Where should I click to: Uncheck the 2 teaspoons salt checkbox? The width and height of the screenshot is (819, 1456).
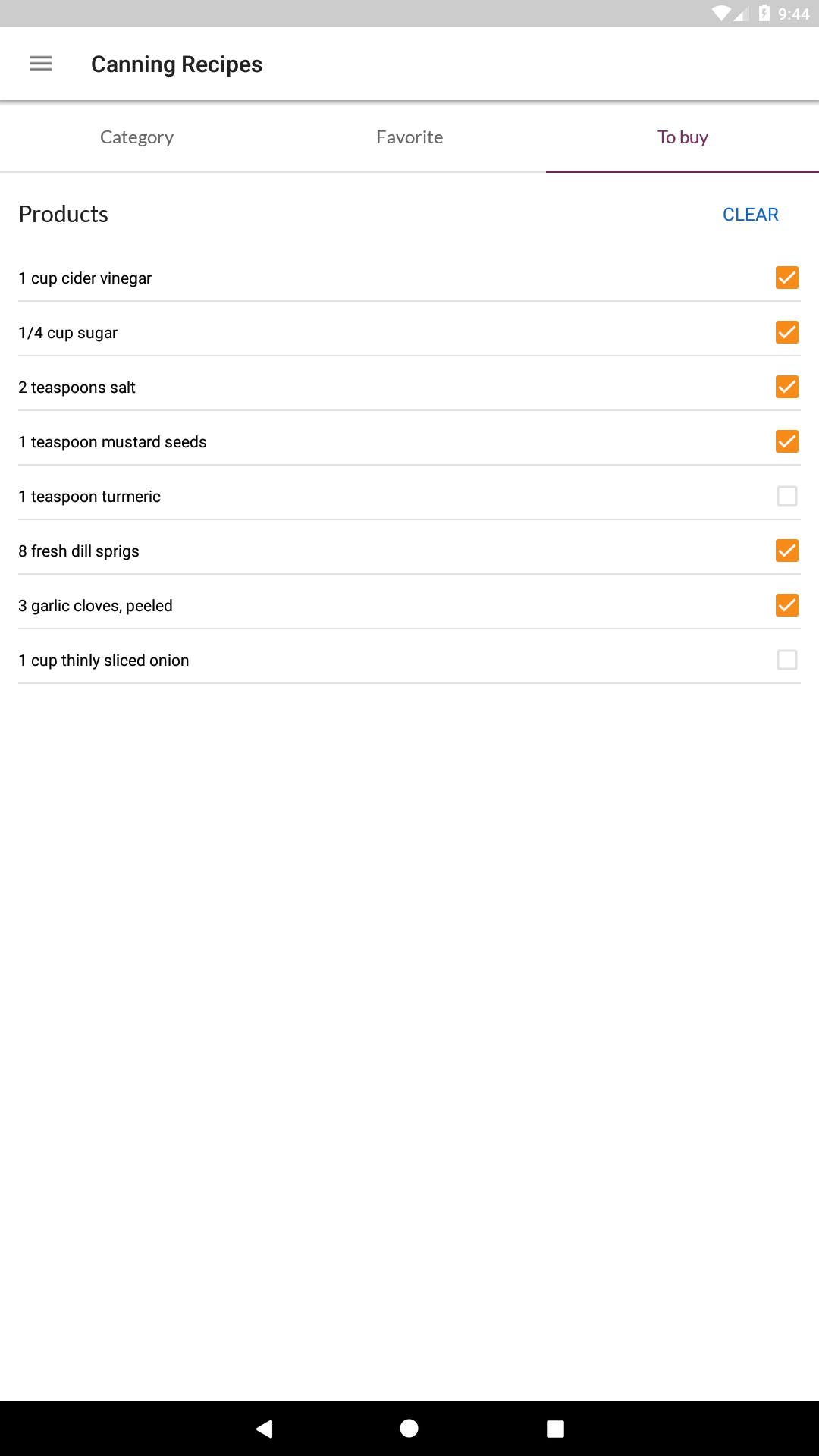pos(787,387)
